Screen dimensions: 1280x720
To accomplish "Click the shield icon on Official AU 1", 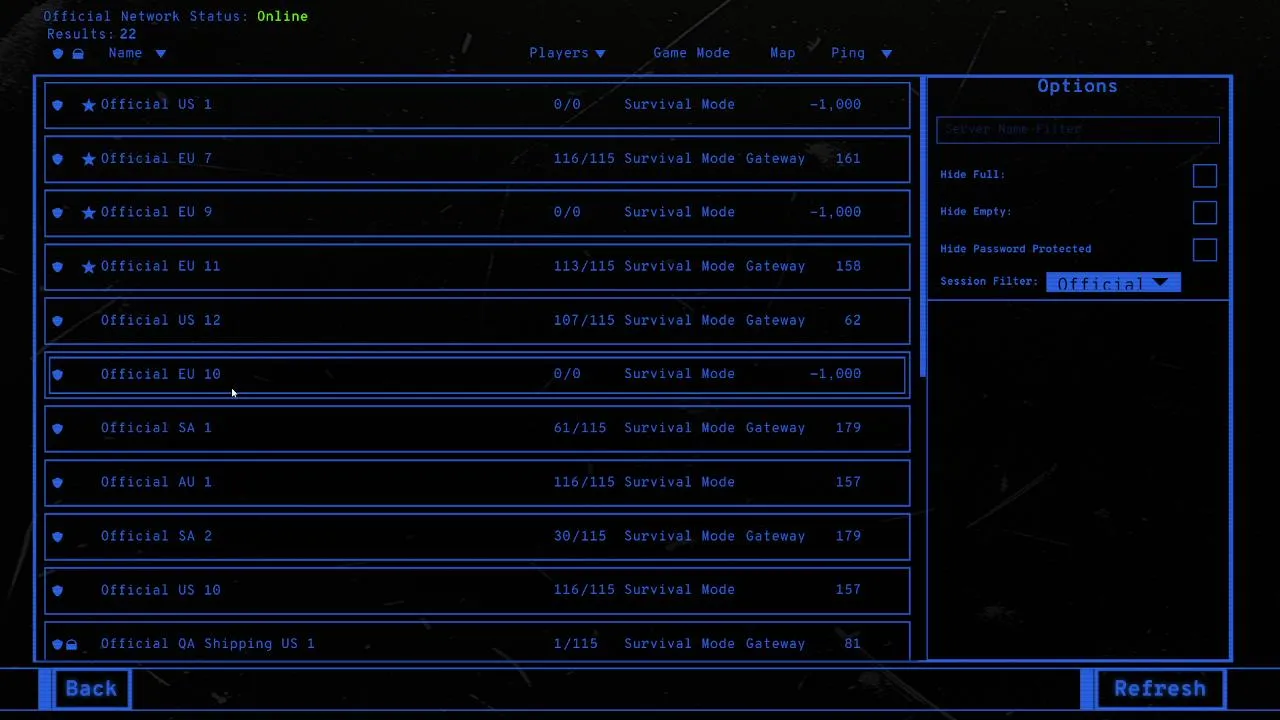I will click(57, 483).
